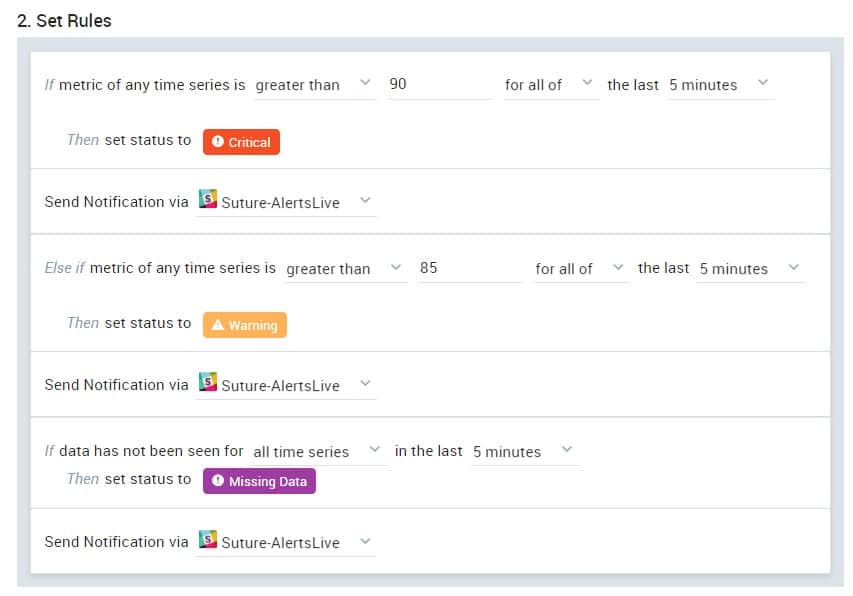The width and height of the screenshot is (853, 596).
Task: Click threshold field containing 85
Action: [x=469, y=269]
